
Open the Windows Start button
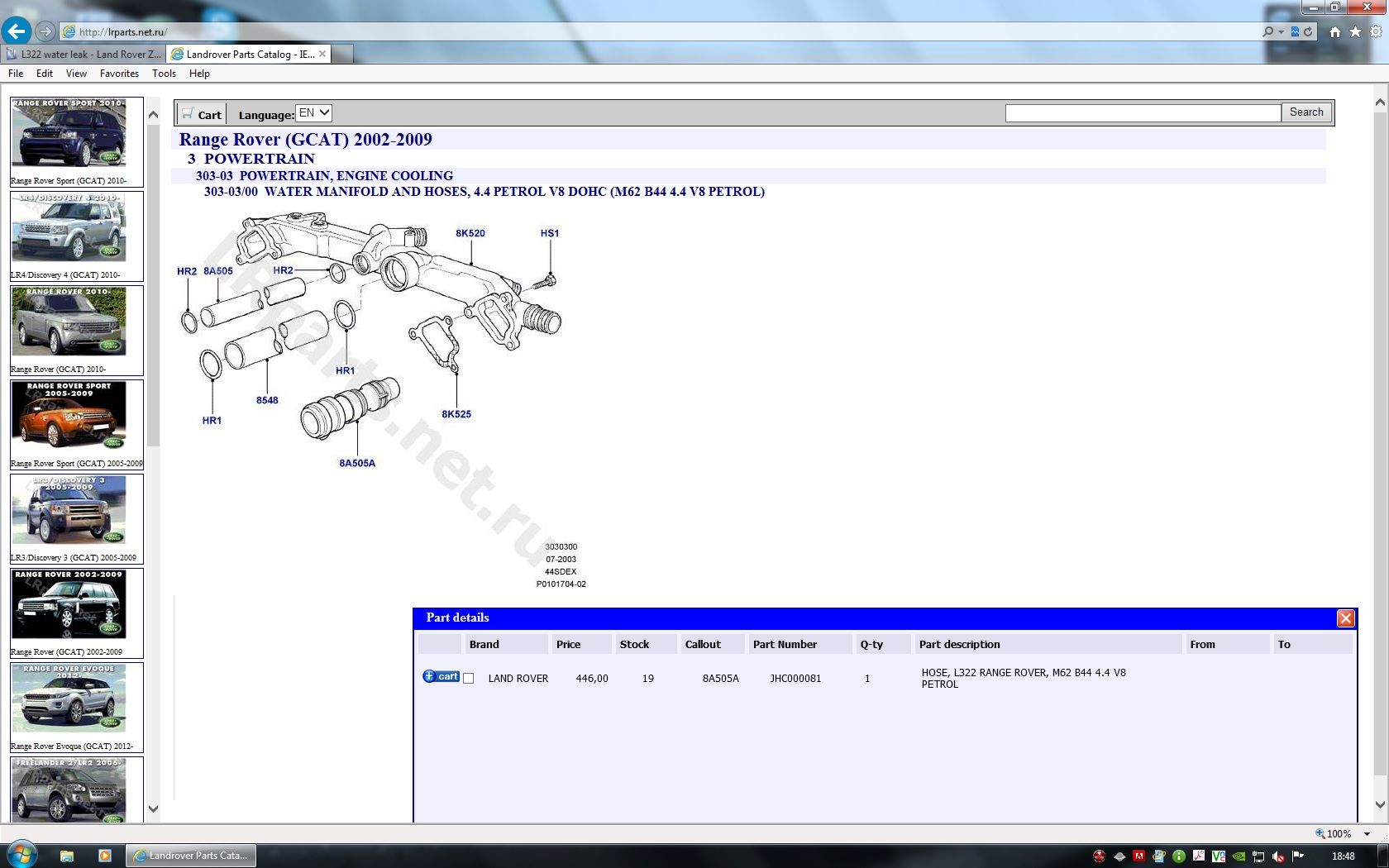click(x=21, y=855)
